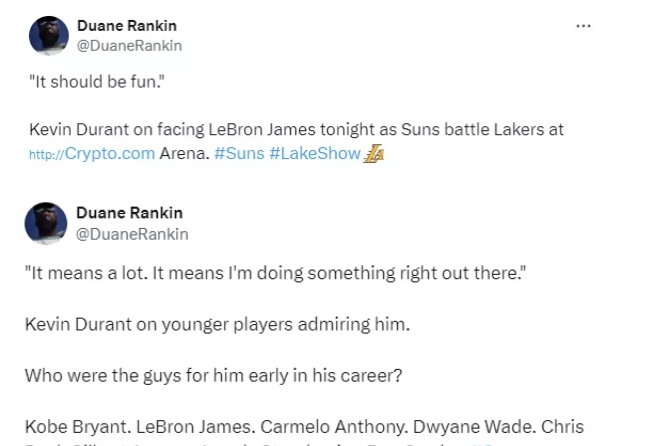Viewport: 663px width, 446px height.
Task: Click the first tweet's profile avatar
Action: [x=49, y=35]
